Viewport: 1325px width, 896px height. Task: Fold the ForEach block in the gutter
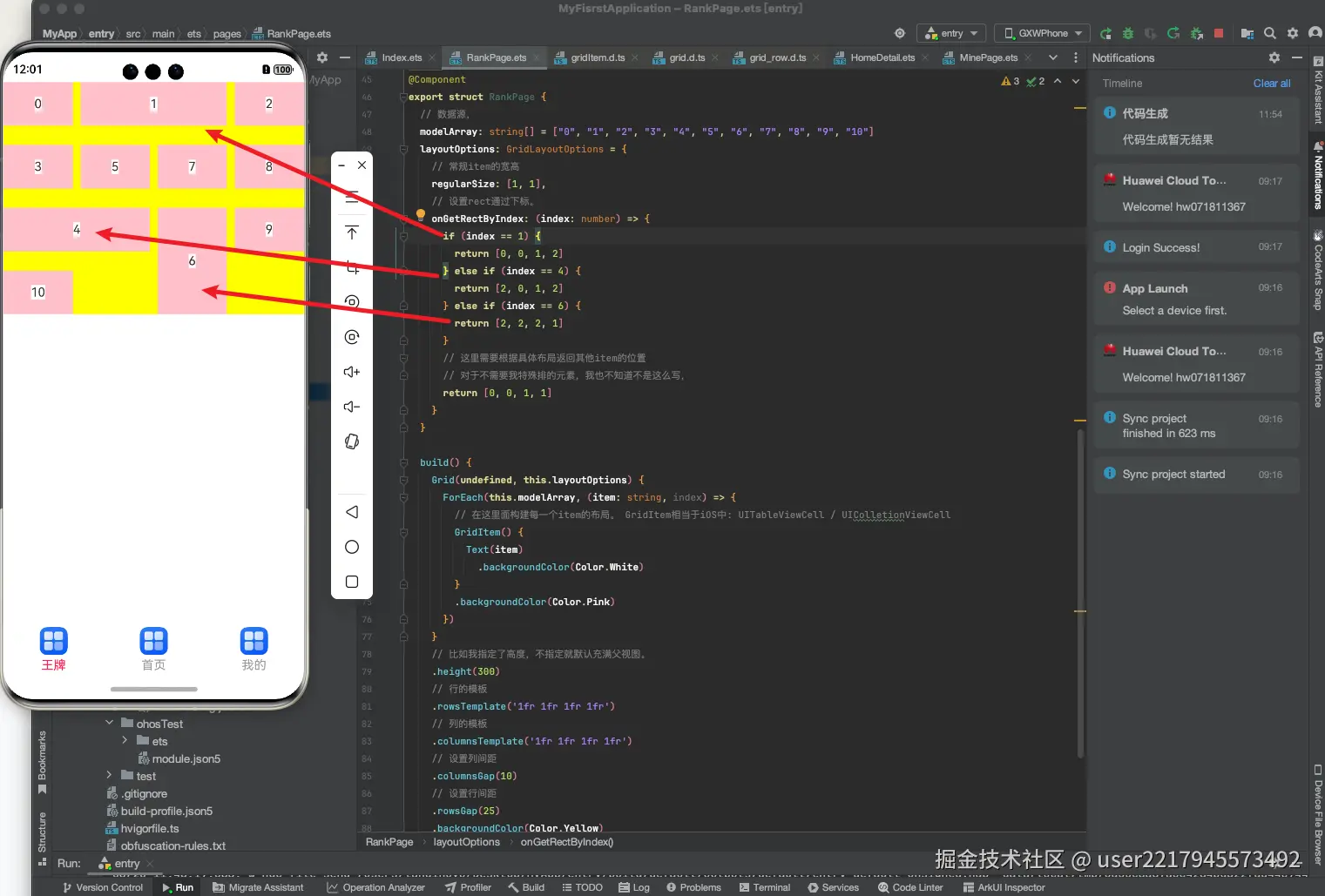(403, 497)
